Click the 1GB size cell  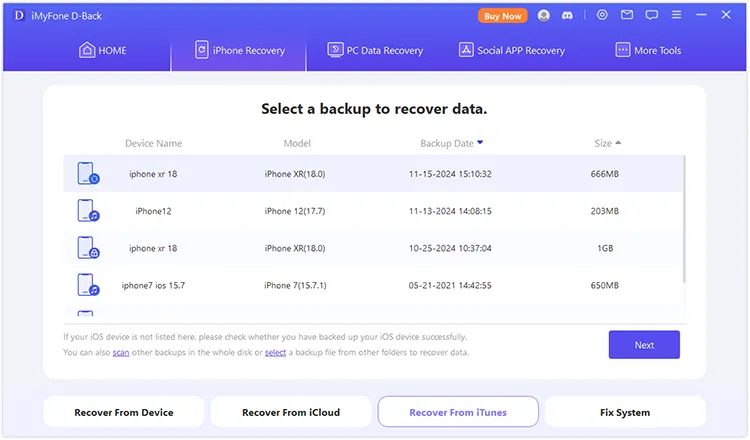tap(605, 248)
